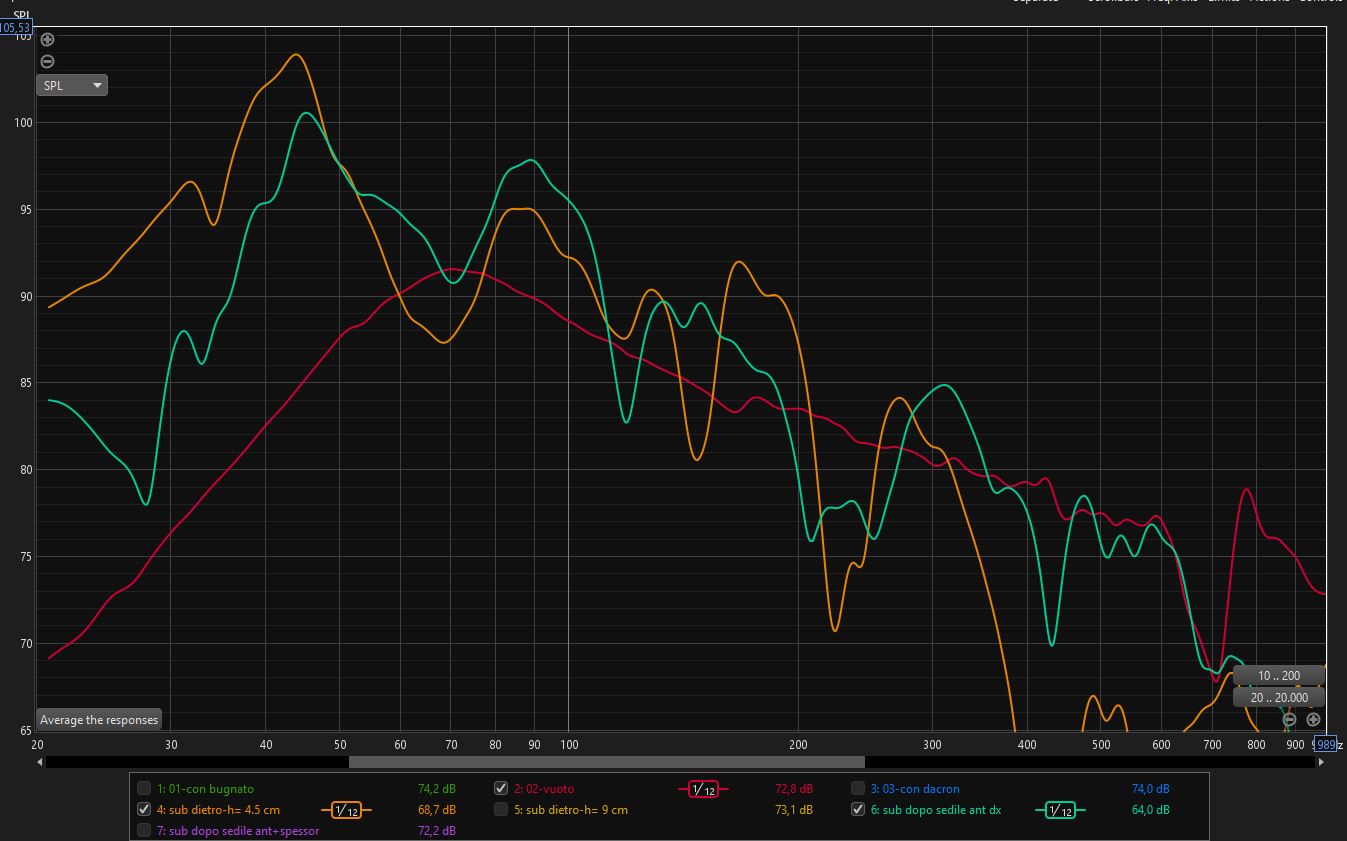The image size is (1347, 841).
Task: Open green 1/12 smoothing indicator for sub dopo sedile
Action: 1060,810
